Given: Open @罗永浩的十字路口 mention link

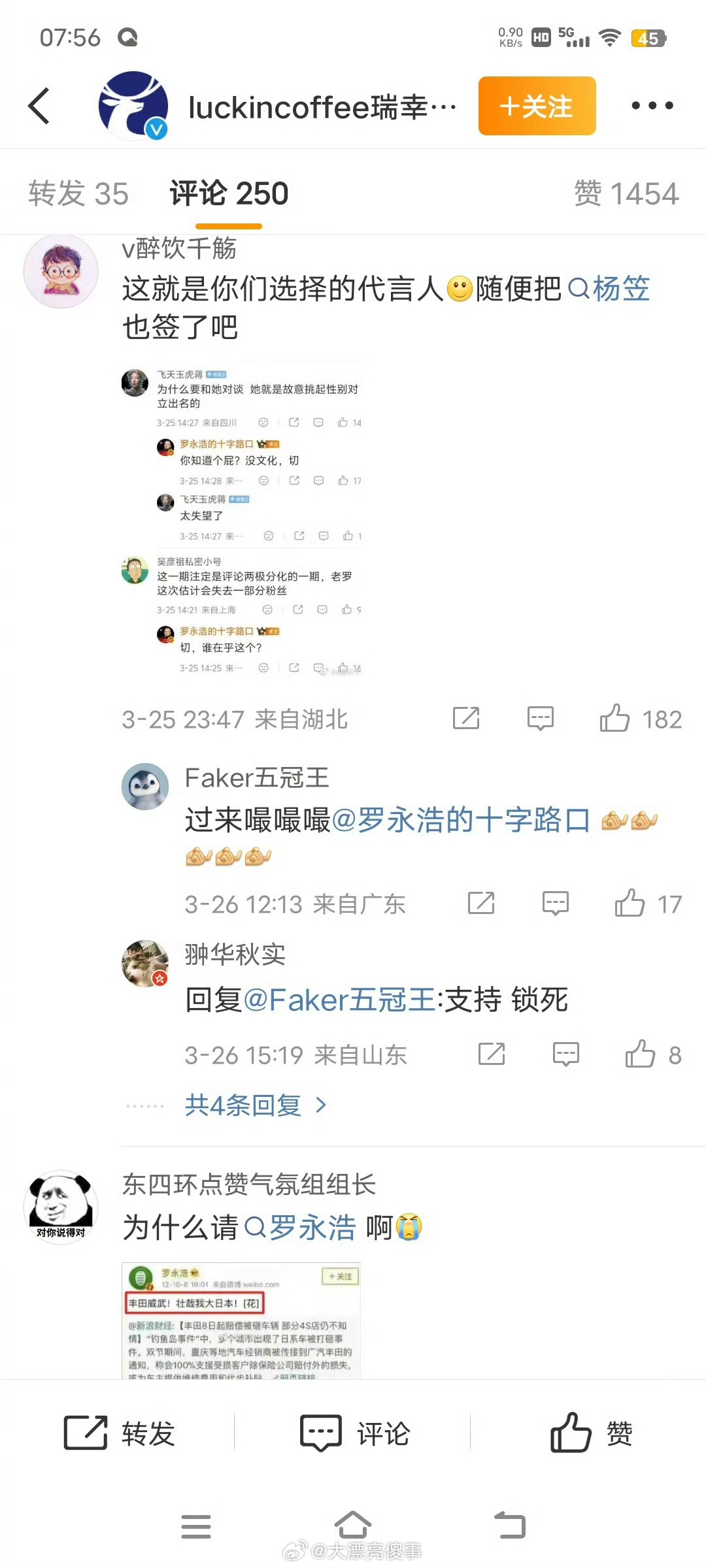Looking at the screenshot, I should (461, 820).
